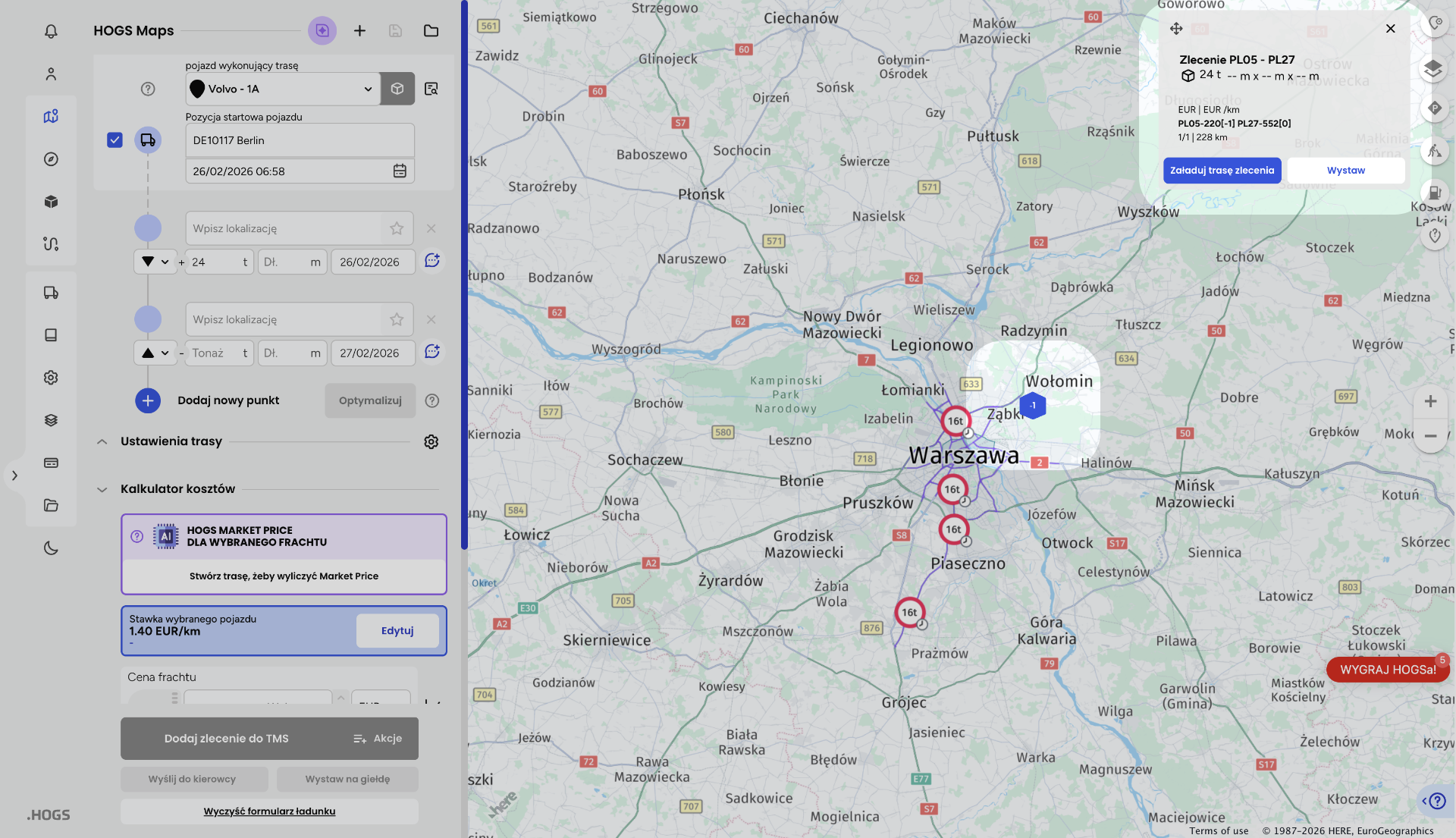This screenshot has height=838, width=1456.
Task: Click the AI route star icon
Action: pos(322,30)
